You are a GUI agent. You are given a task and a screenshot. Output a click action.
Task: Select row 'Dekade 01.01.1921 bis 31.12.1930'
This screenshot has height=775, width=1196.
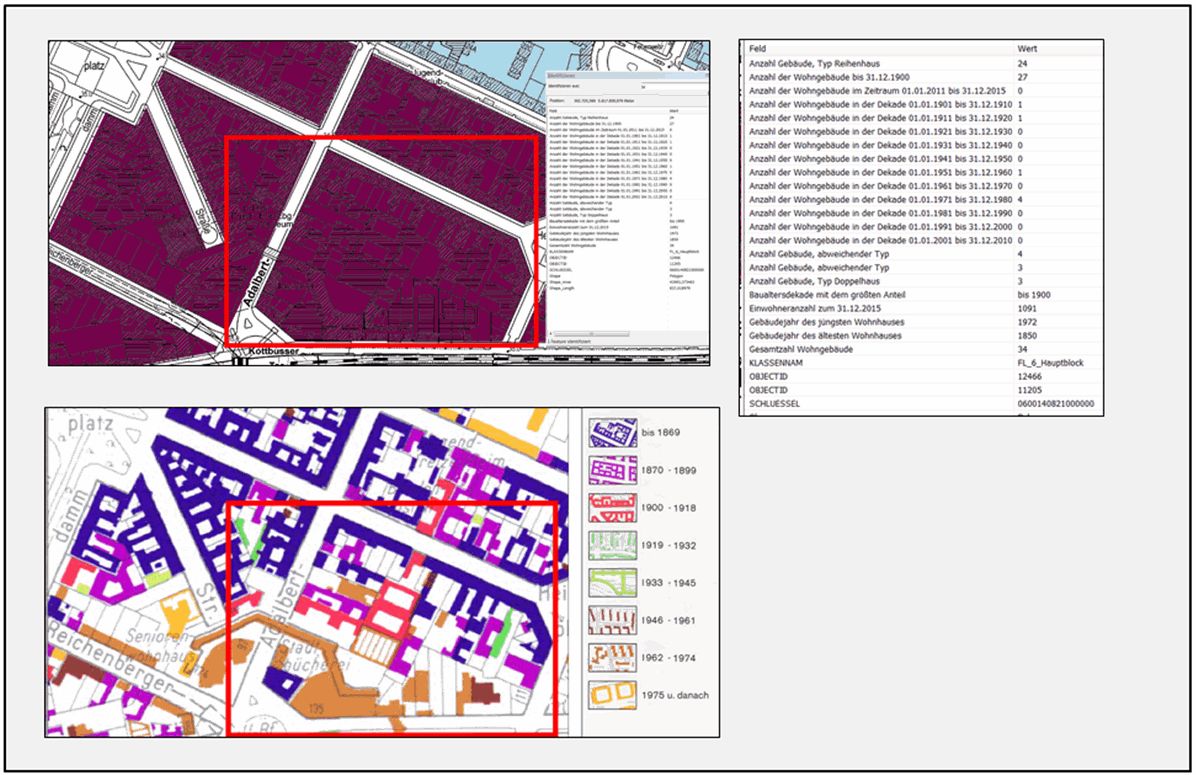(921, 132)
